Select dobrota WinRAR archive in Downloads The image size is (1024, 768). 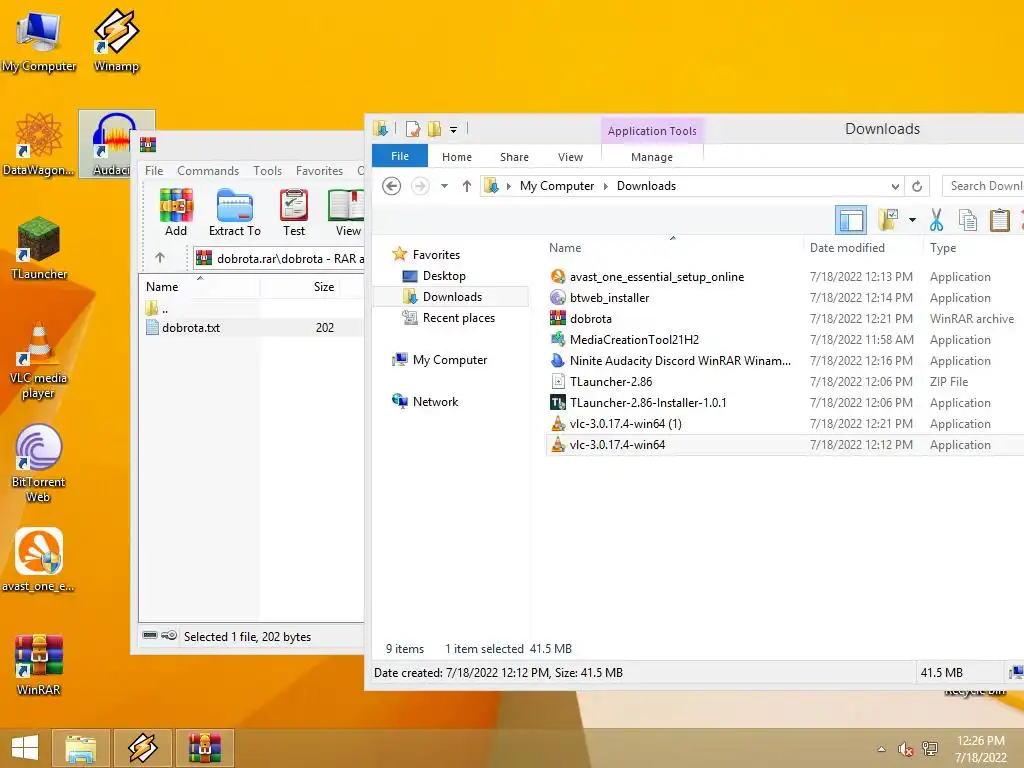point(590,319)
